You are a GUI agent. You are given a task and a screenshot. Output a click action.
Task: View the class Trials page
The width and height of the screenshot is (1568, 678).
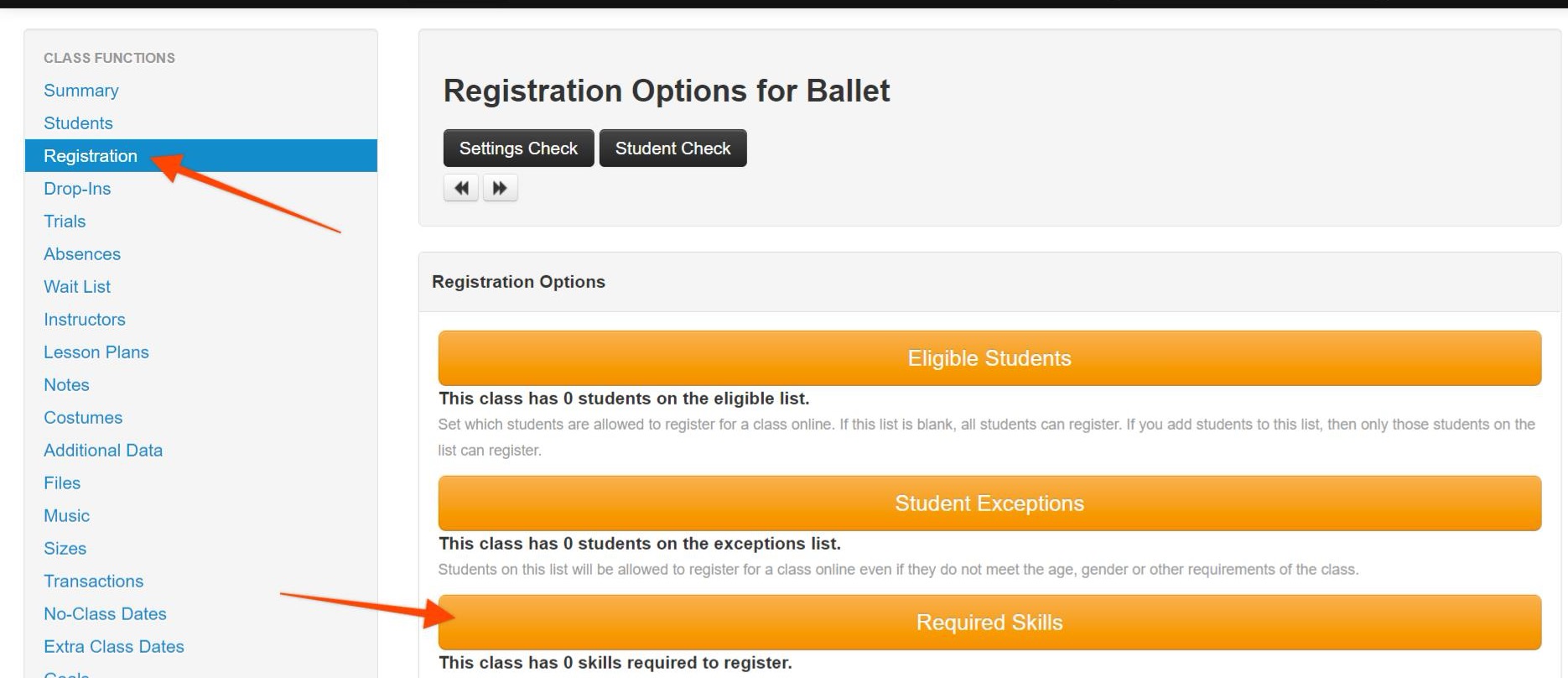tap(65, 222)
